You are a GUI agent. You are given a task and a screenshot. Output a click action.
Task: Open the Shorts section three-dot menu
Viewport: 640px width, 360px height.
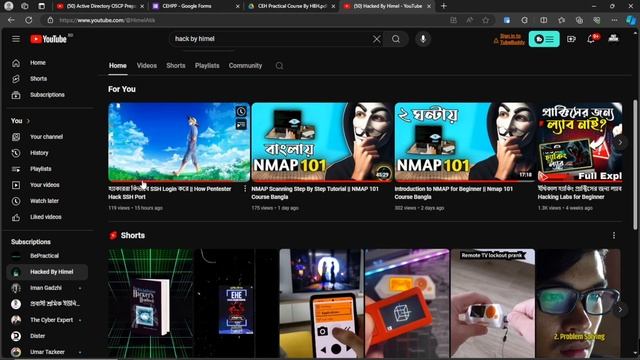coord(614,236)
